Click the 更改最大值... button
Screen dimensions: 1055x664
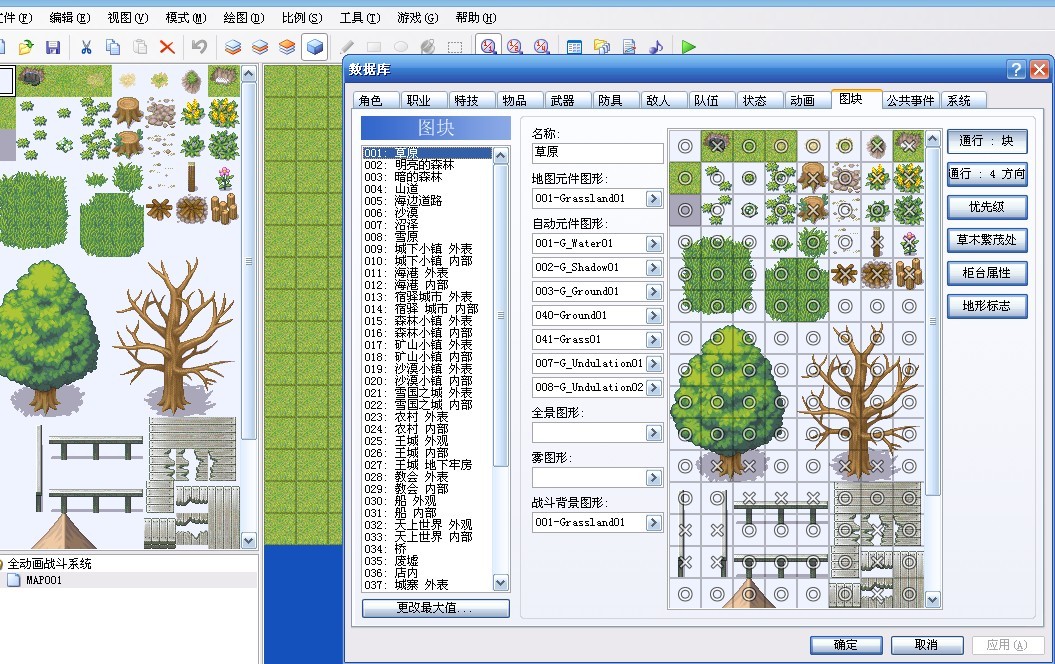435,608
